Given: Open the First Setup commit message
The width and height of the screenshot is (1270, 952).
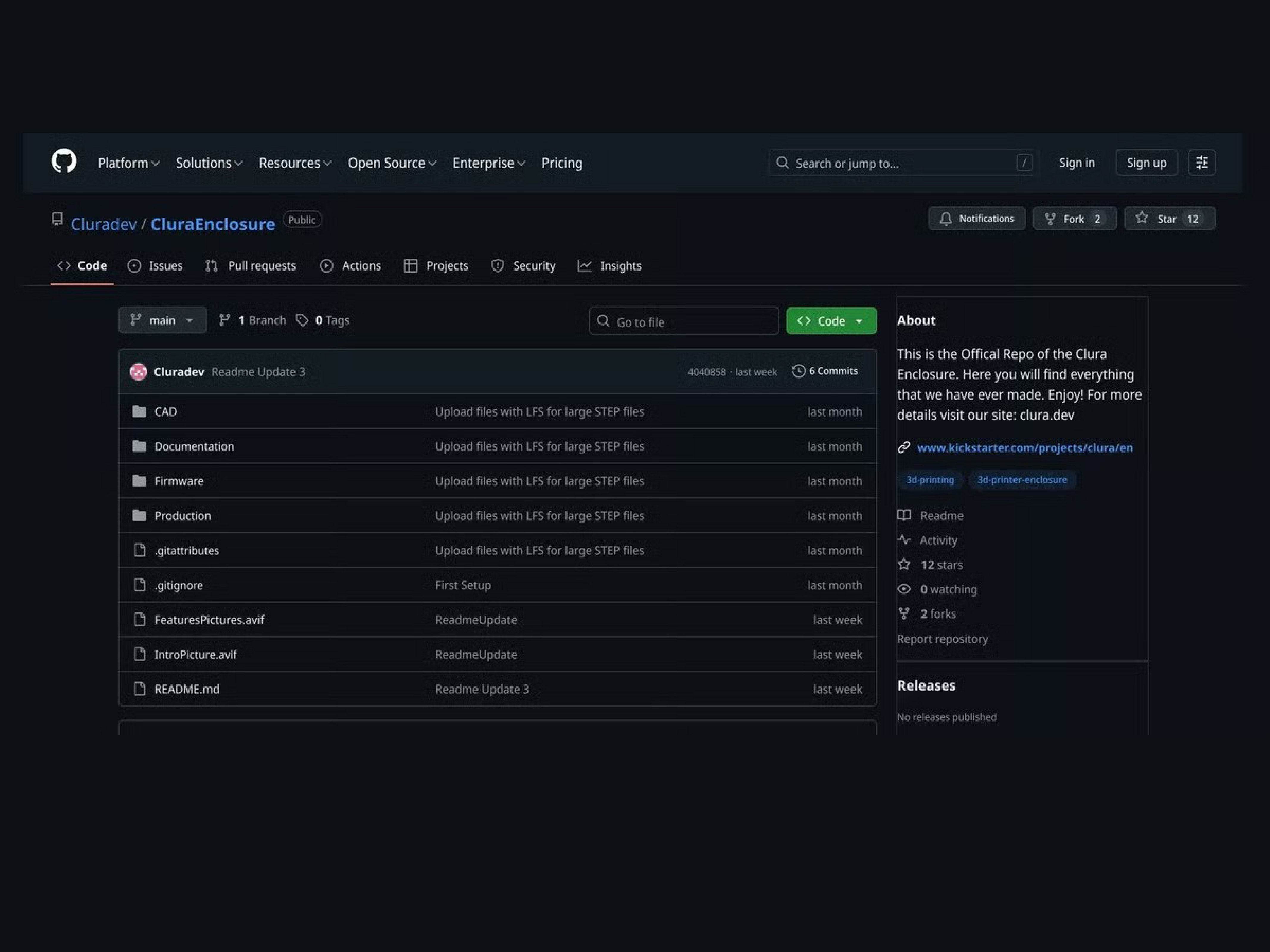Looking at the screenshot, I should (463, 585).
